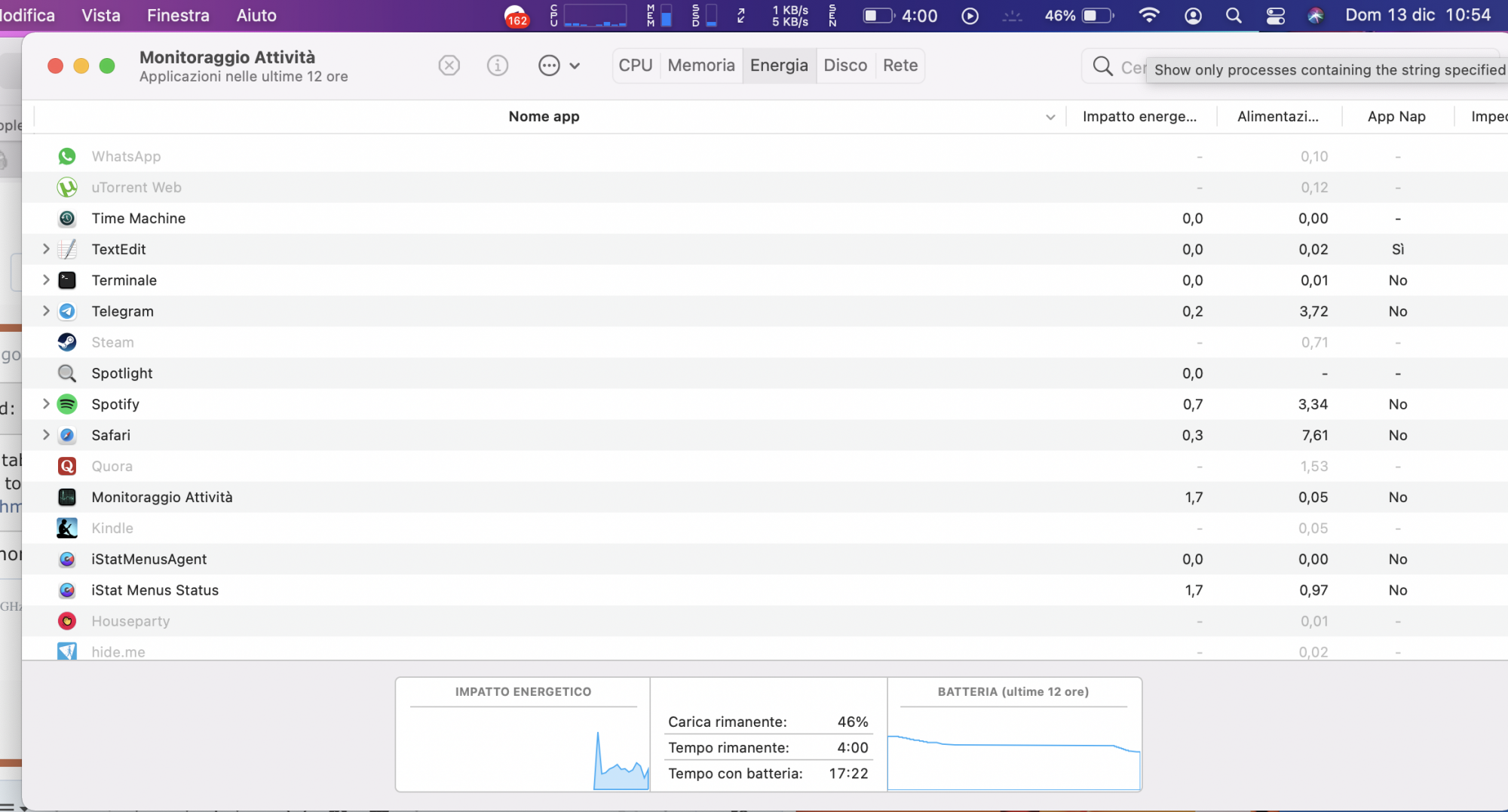Click iStat Menus Status 0,97 value
The height and width of the screenshot is (812, 1508).
[x=1313, y=590]
